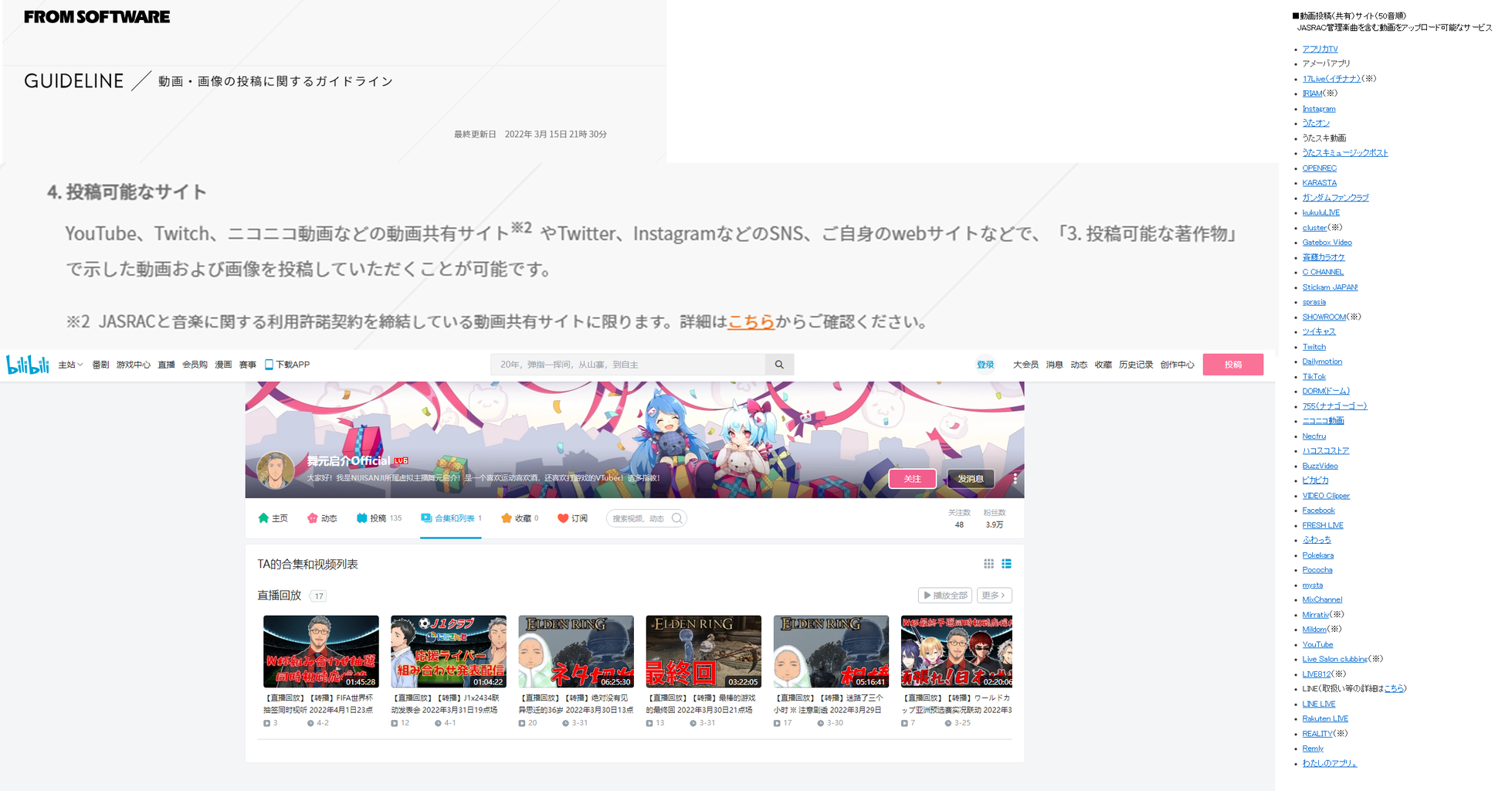Open the 动态 profile tab
Image resolution: width=1512 pixels, height=791 pixels.
tap(322, 518)
